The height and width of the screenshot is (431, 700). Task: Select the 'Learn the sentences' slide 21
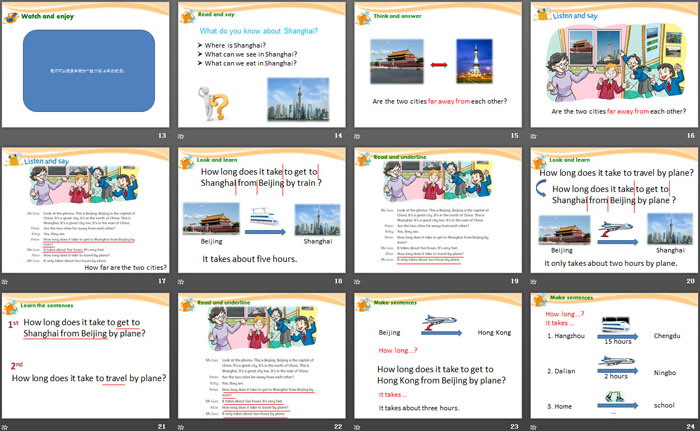(86, 355)
